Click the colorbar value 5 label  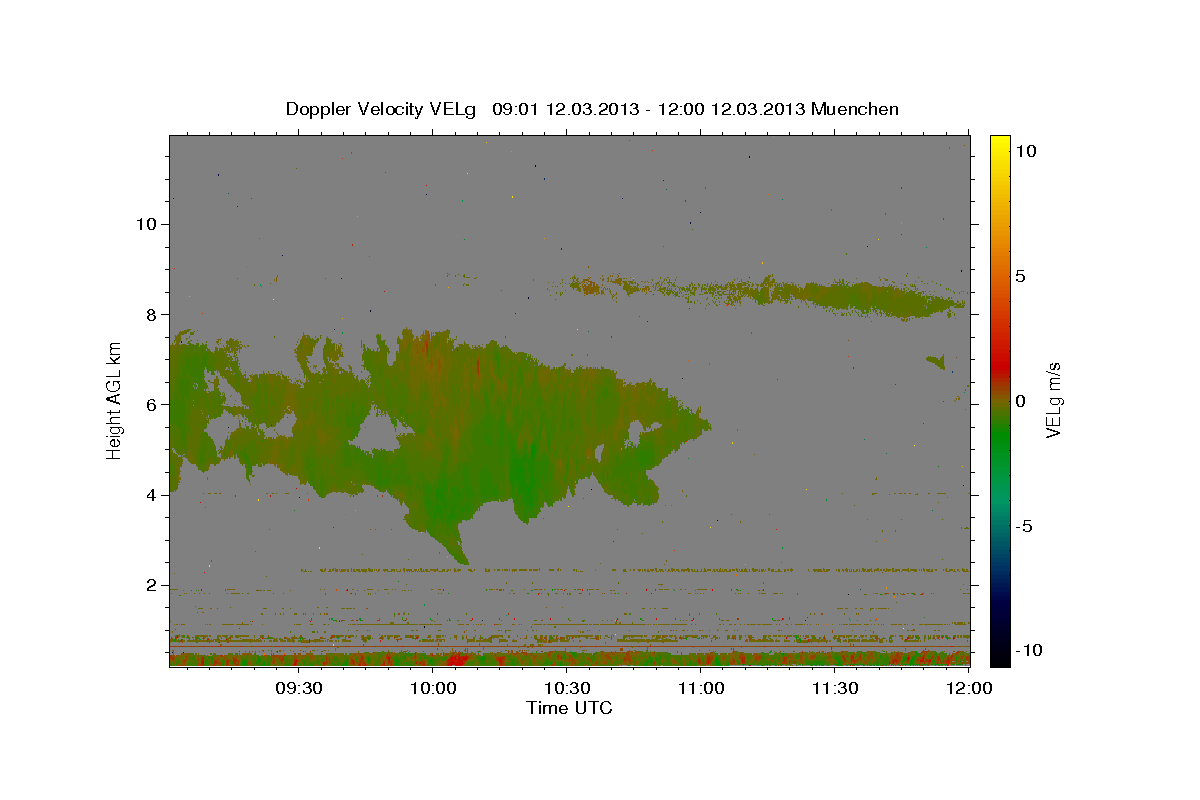coord(1020,276)
